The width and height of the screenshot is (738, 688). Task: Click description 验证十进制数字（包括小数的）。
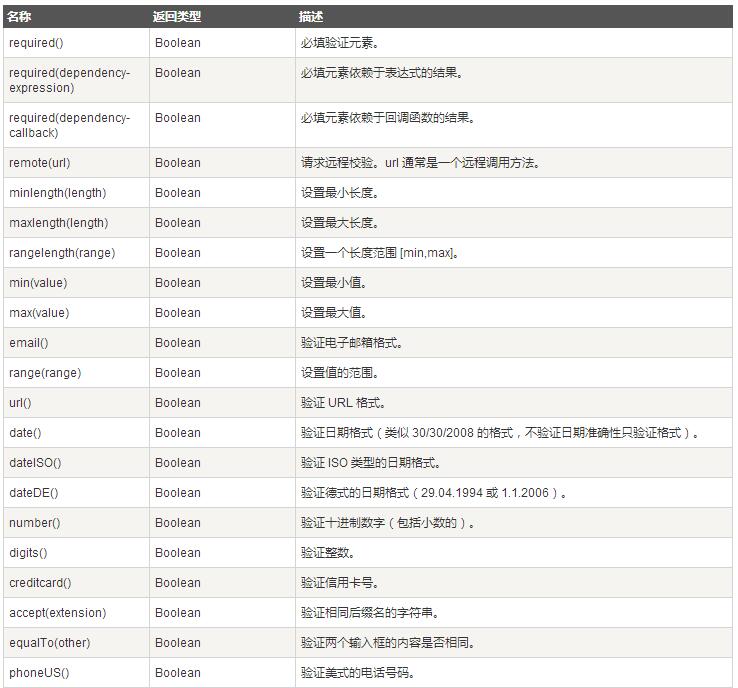(388, 523)
